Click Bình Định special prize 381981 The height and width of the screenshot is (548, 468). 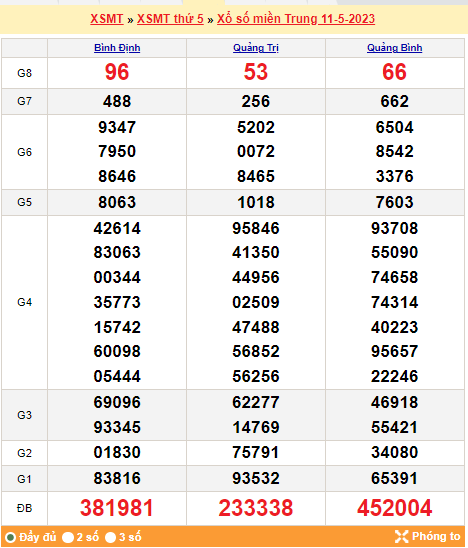tap(117, 508)
